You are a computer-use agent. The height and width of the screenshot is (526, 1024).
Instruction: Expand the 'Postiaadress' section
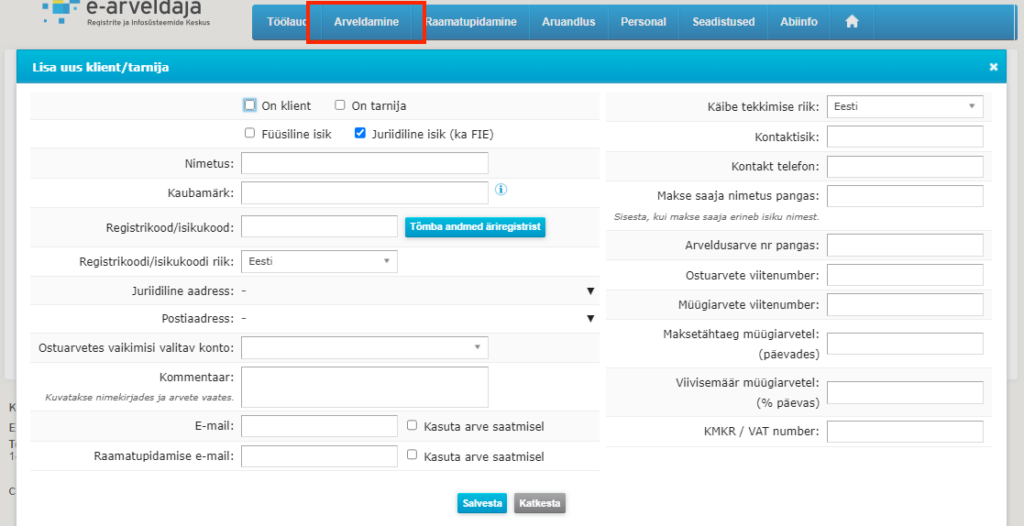pos(590,319)
